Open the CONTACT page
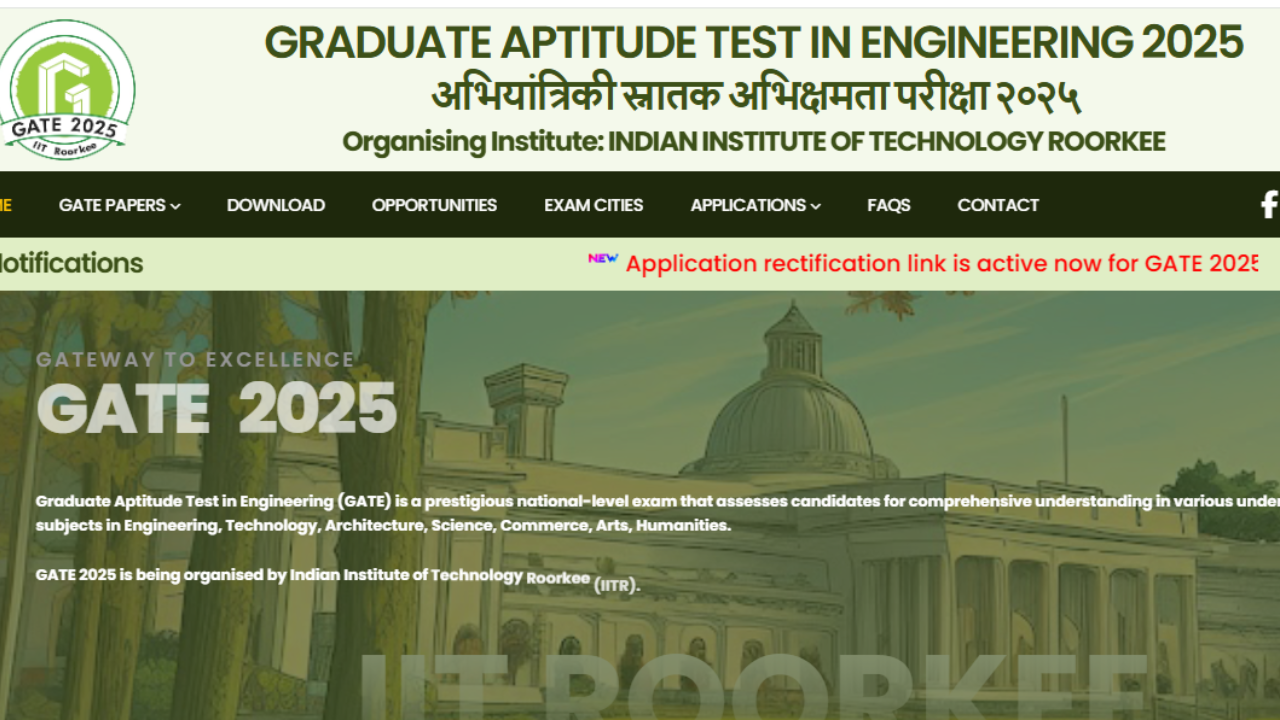This screenshot has width=1280, height=720. (998, 205)
